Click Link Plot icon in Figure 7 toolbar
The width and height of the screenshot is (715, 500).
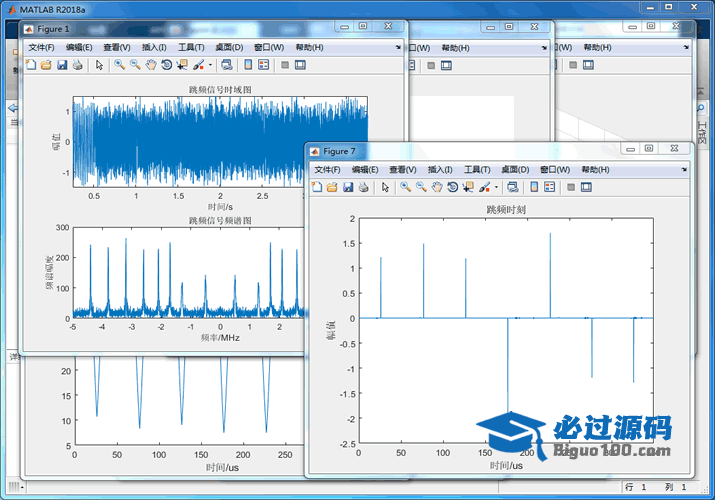pos(513,187)
